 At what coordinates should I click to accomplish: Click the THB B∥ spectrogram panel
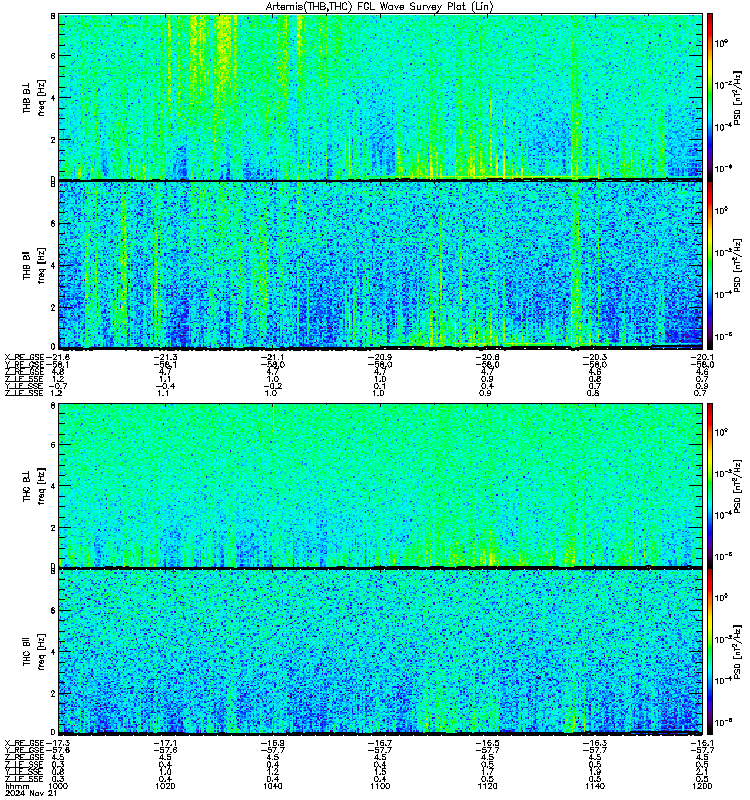click(381, 265)
